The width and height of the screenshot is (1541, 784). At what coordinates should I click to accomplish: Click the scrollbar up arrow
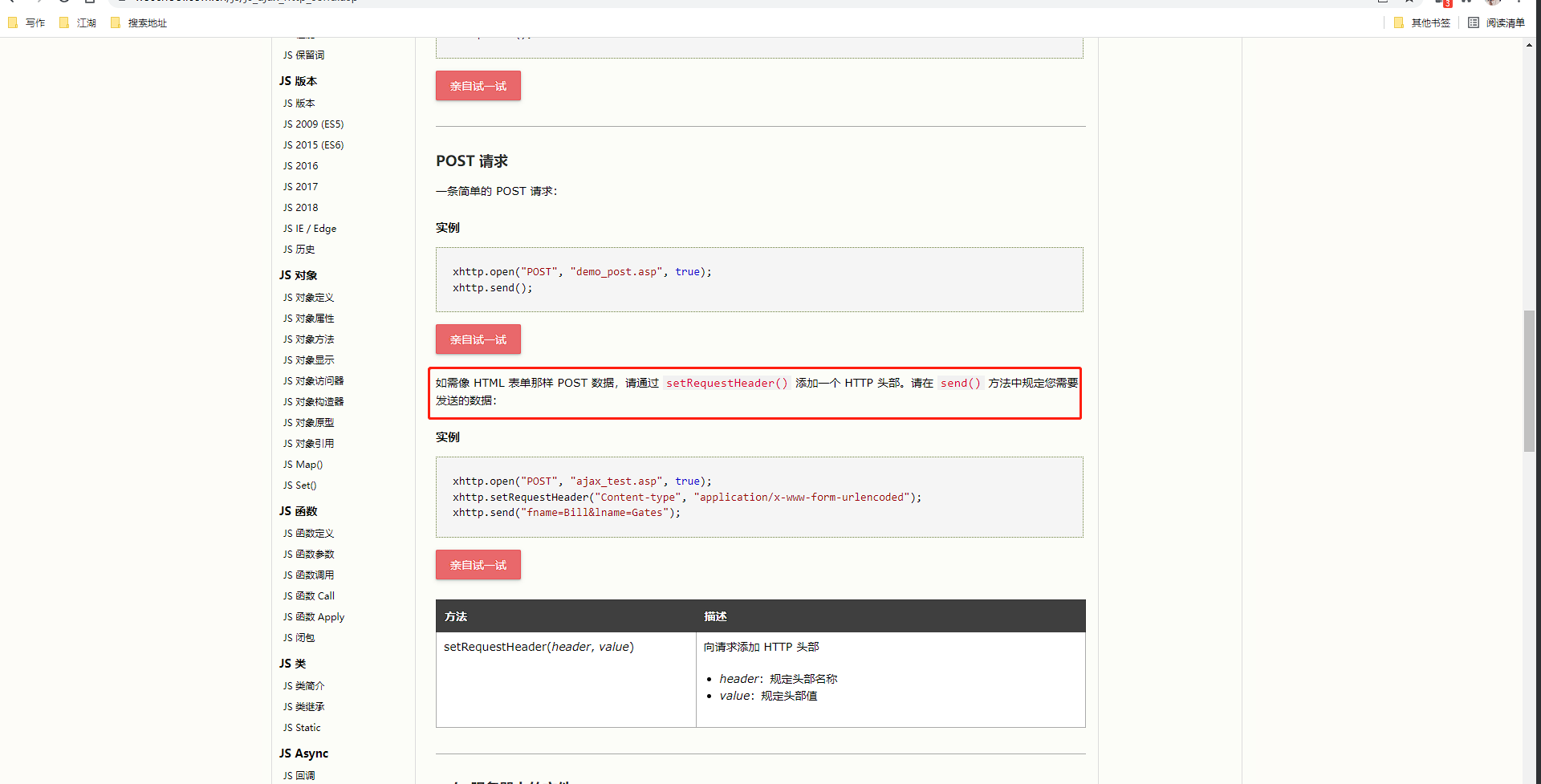coord(1529,45)
